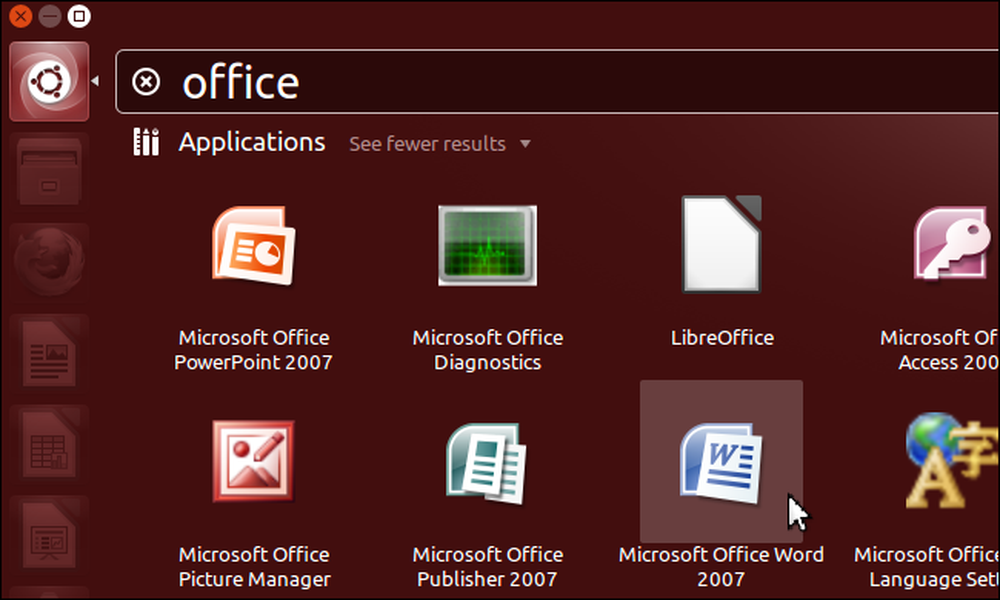
Task: Click the Microsoft Office Publisher 2007 label
Action: 488,566
